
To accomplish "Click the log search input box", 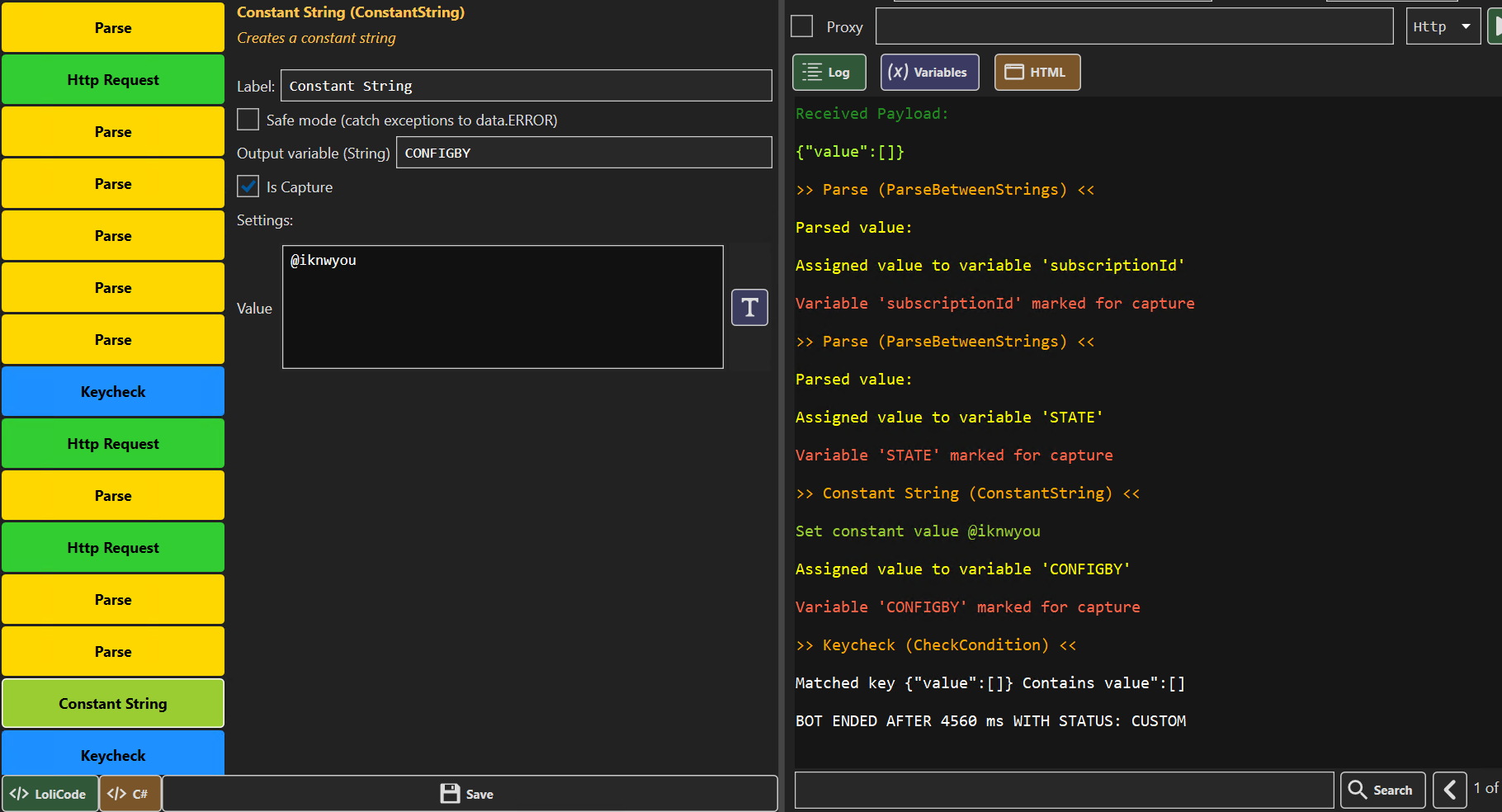I will pyautogui.click(x=1063, y=790).
